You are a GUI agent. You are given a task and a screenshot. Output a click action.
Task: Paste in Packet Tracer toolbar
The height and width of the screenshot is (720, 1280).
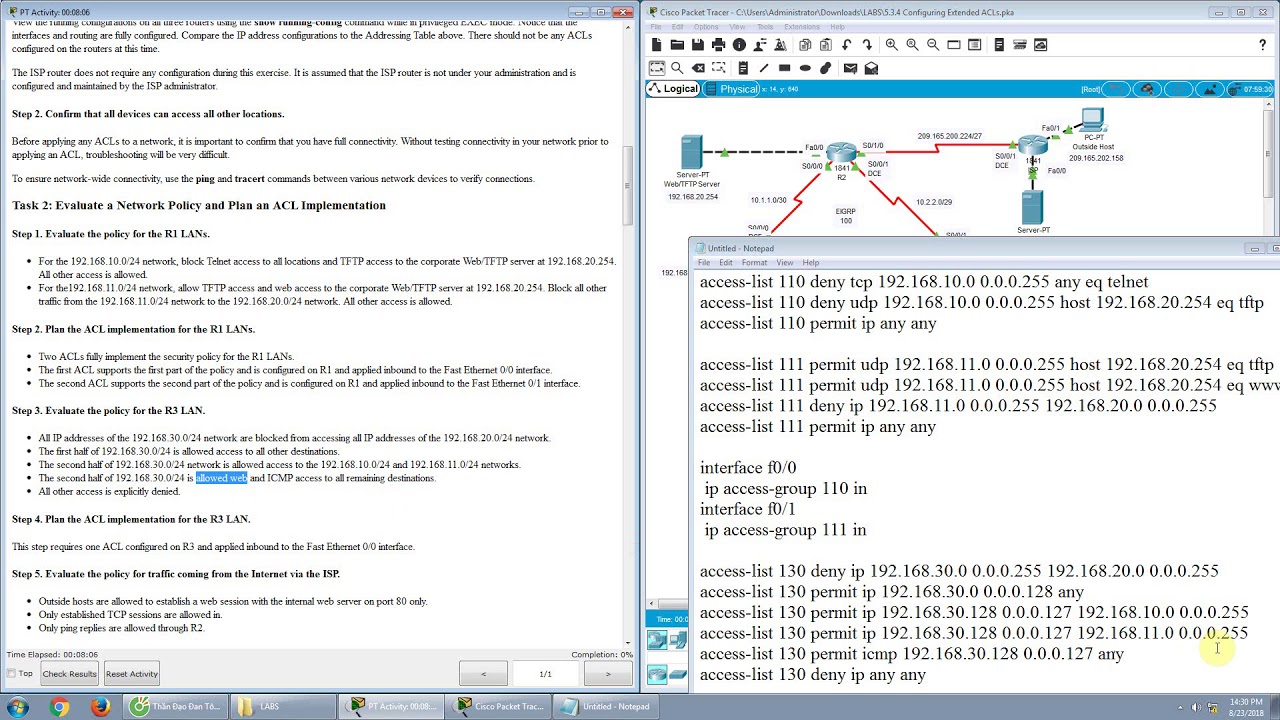click(826, 45)
